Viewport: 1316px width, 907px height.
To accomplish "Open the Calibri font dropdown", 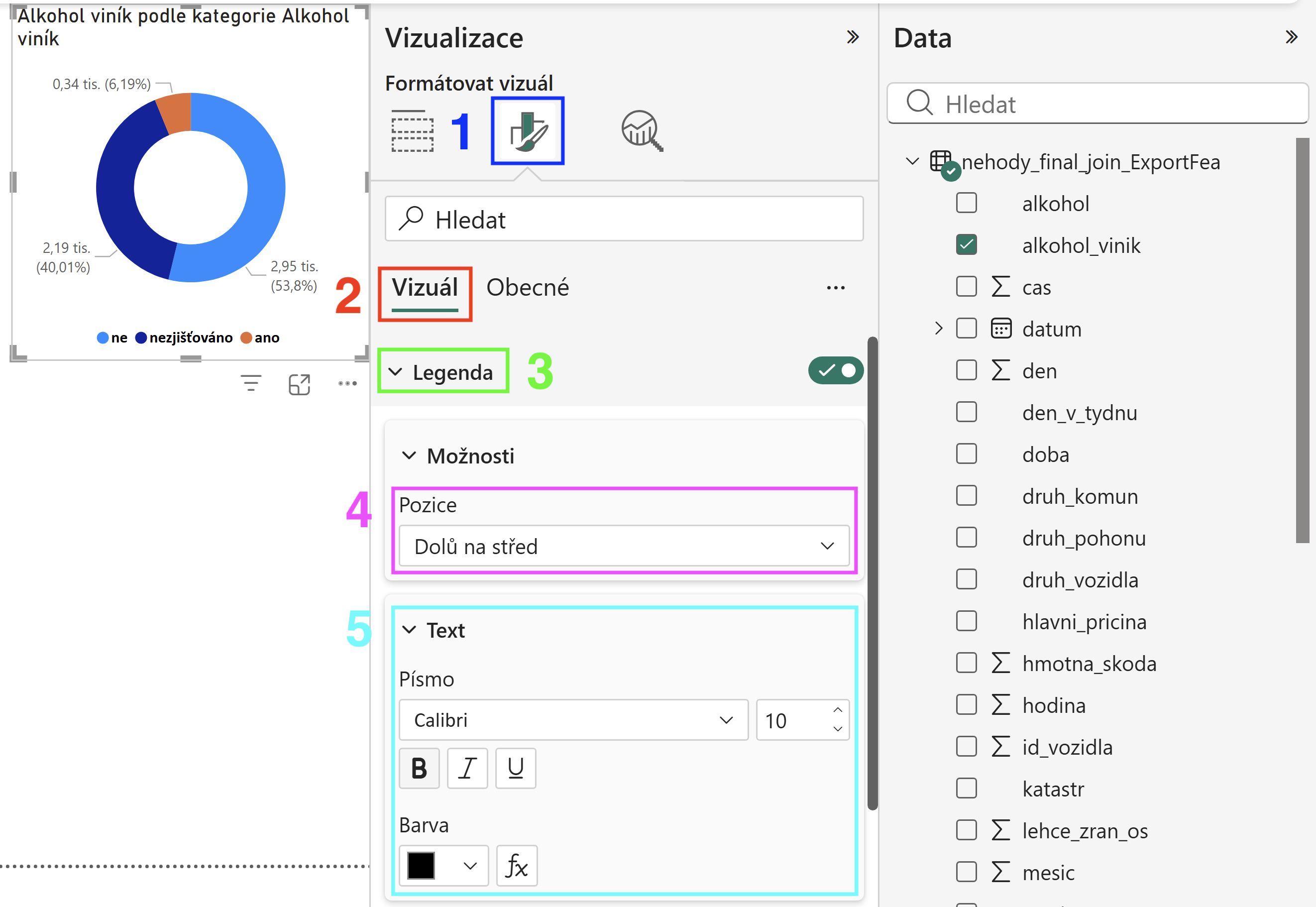I will [573, 720].
